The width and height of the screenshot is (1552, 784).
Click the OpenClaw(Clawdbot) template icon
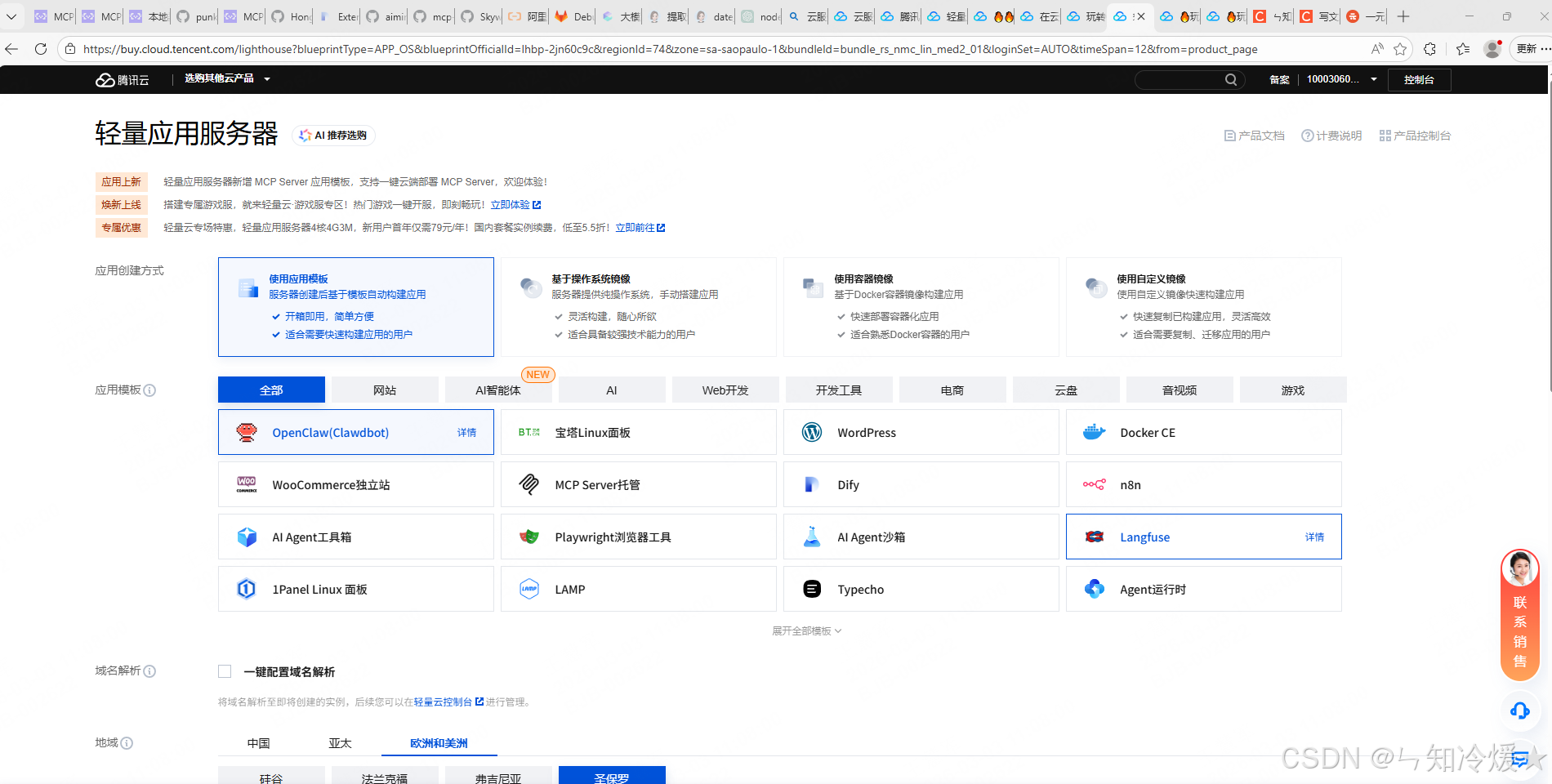tap(247, 432)
